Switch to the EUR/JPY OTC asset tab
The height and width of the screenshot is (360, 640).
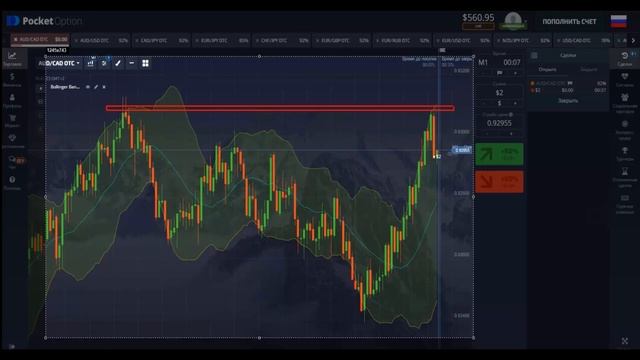click(222, 40)
